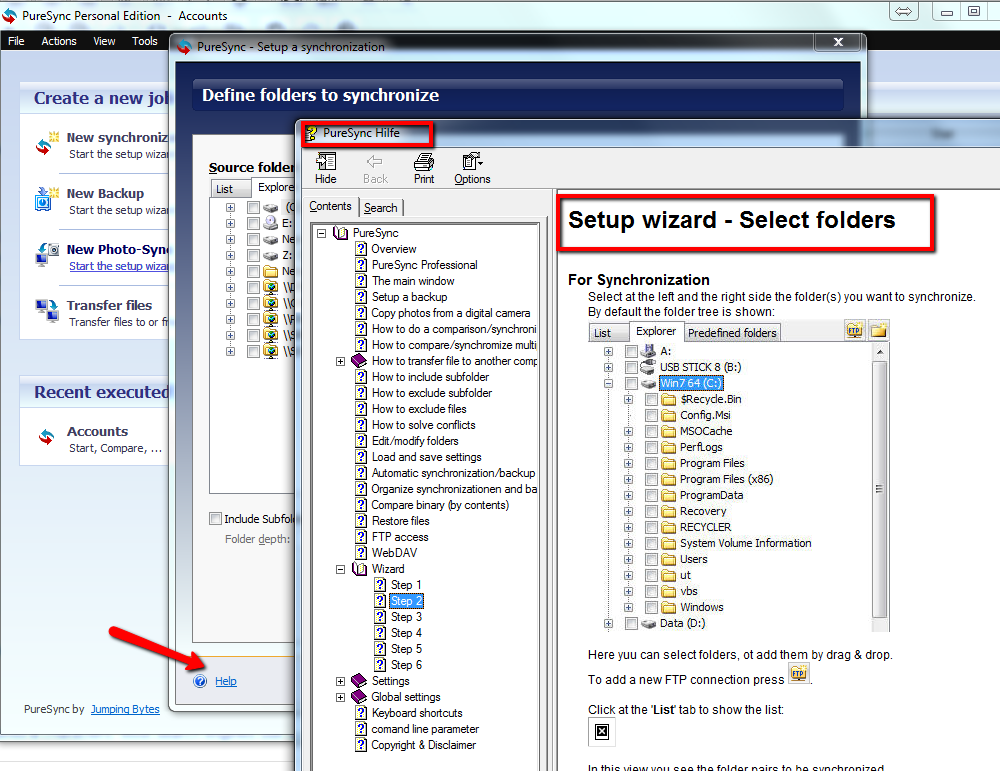This screenshot has height=771, width=1000.
Task: Toggle the Include Subfolders checkbox
Action: click(x=216, y=518)
